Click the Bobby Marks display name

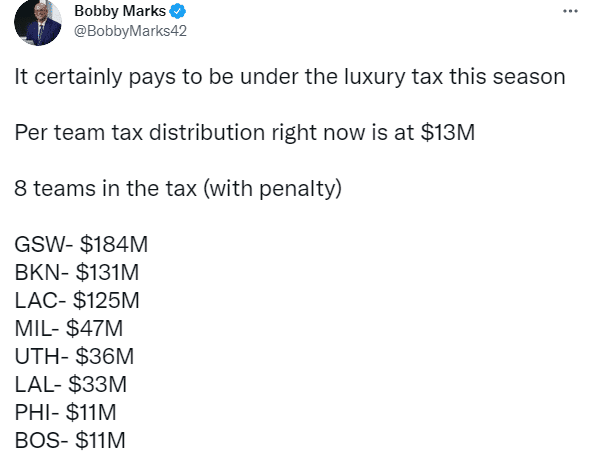(120, 11)
